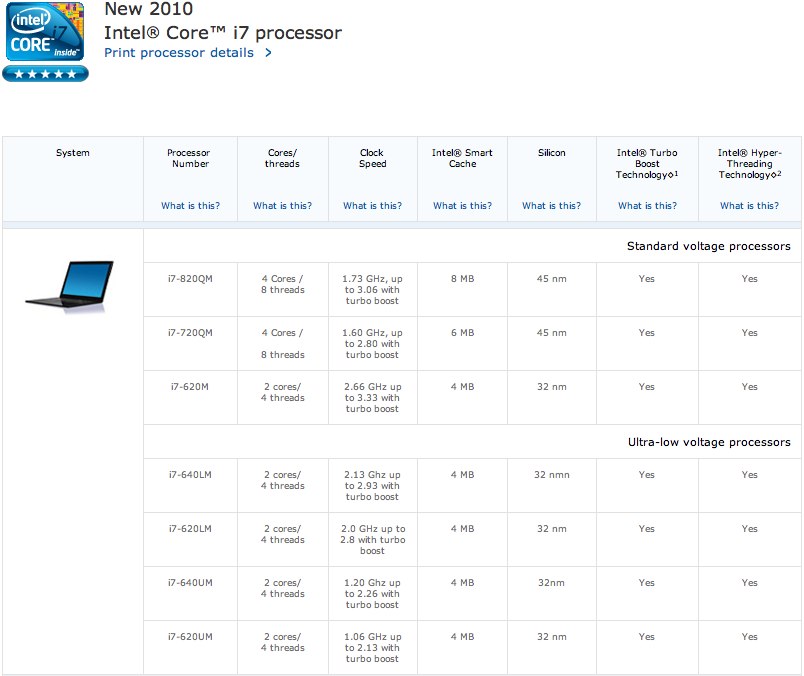The width and height of the screenshot is (804, 676).
Task: Open 'What is this?' under Intel Smart Cache
Action: coord(462,206)
